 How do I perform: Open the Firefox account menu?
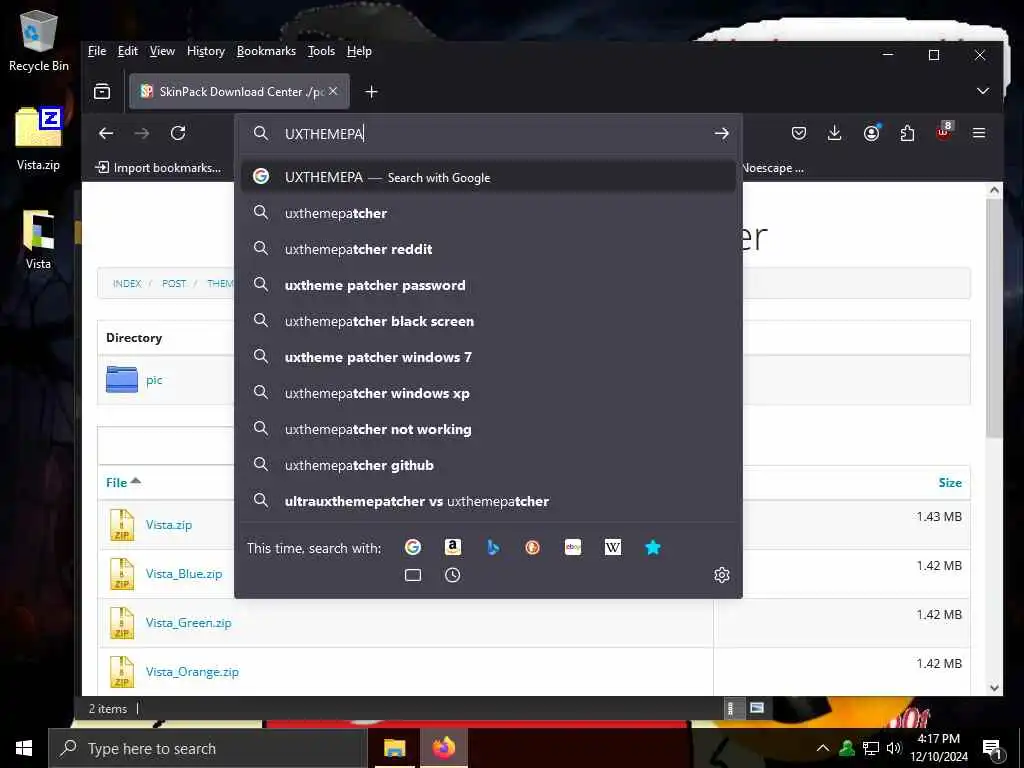click(x=871, y=134)
